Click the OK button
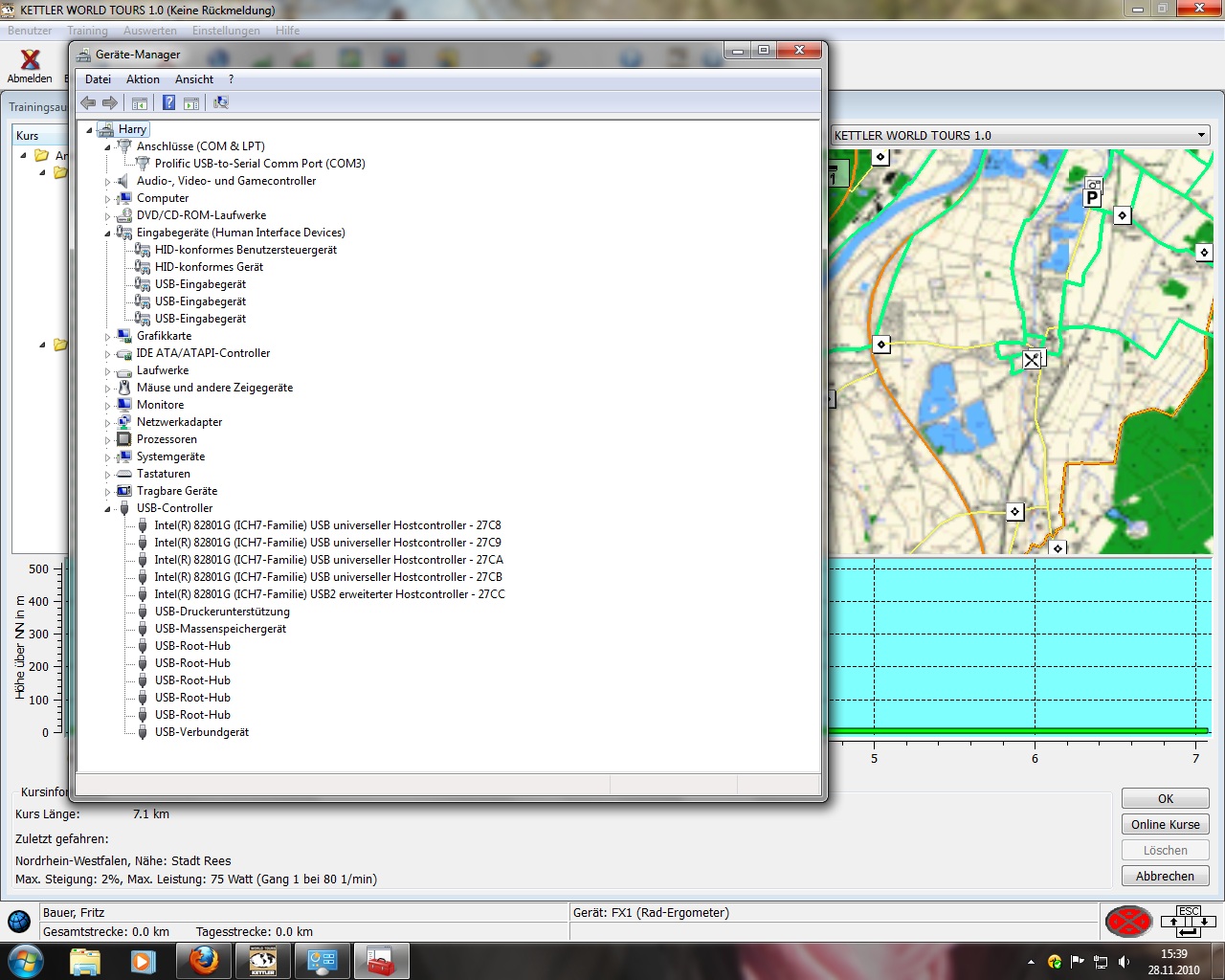 click(1165, 798)
